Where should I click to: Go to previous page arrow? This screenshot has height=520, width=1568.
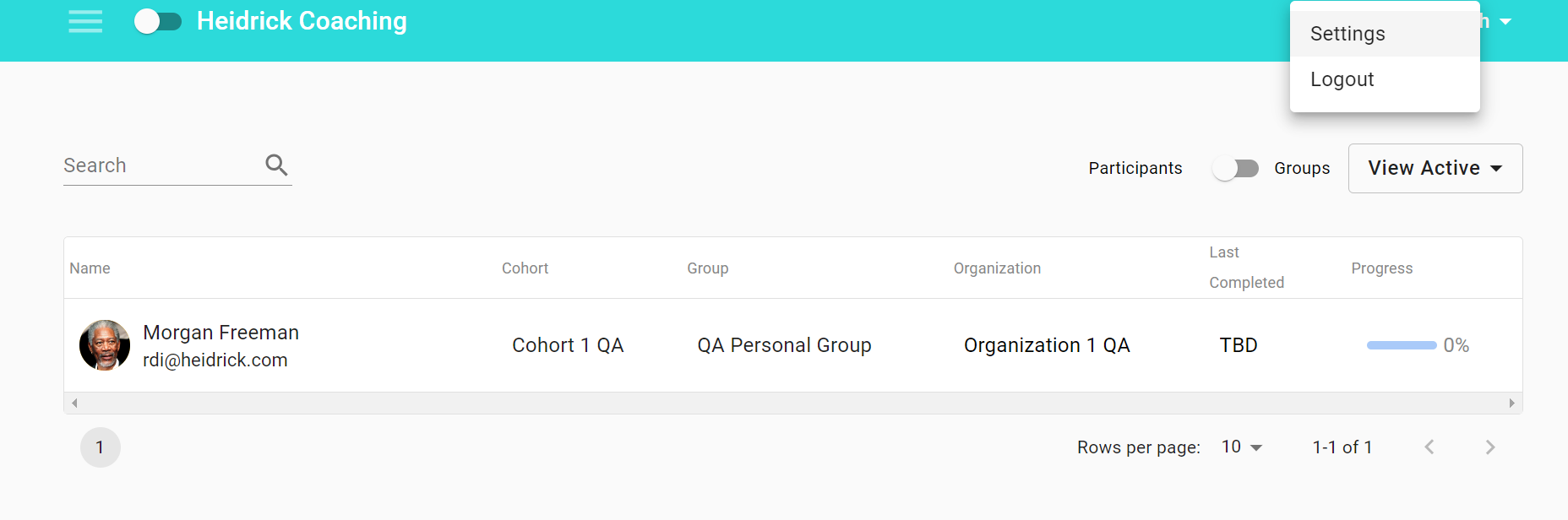(1429, 447)
